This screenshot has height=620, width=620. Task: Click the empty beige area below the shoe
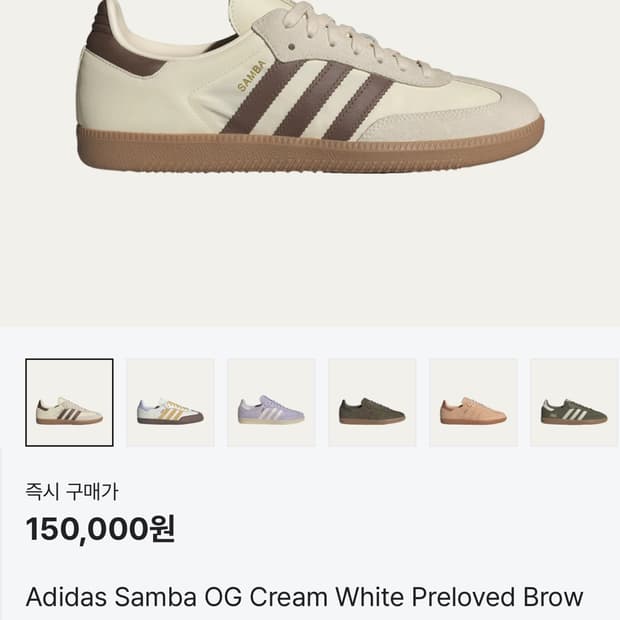coord(310,250)
